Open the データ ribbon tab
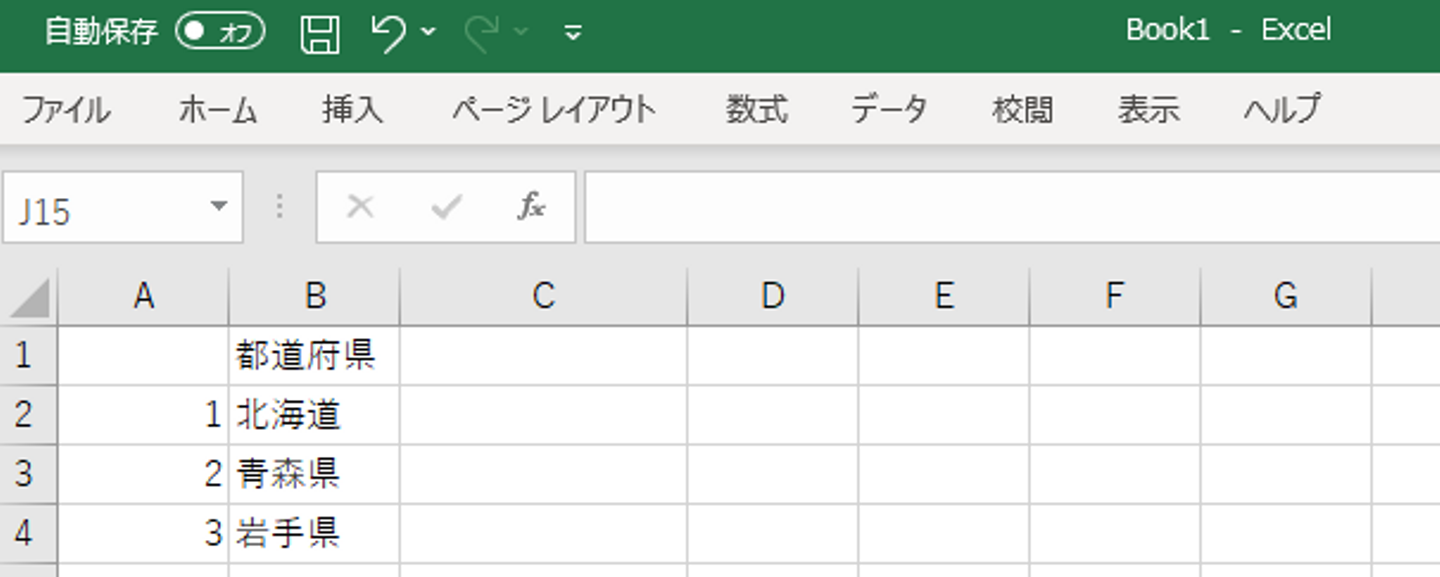 point(889,109)
